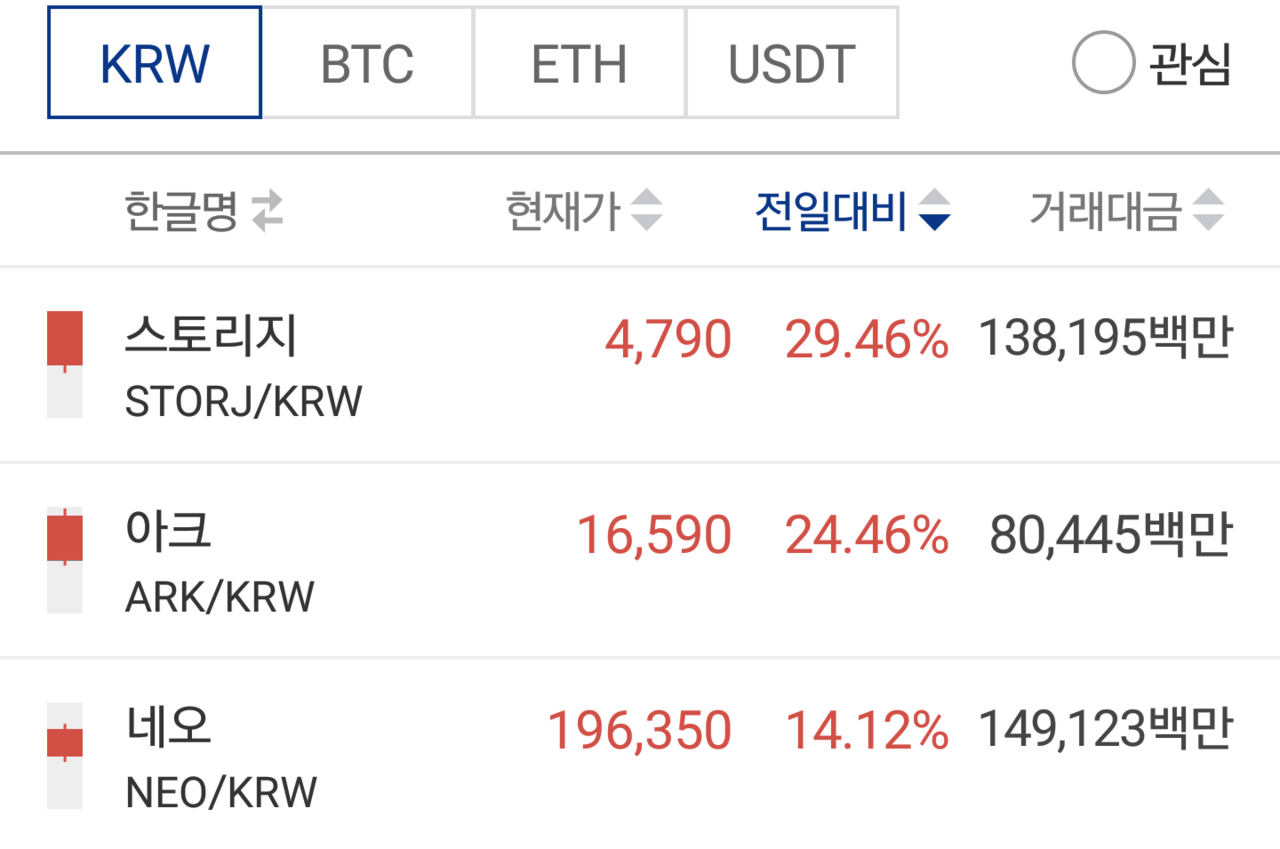Click the 현재가 sort arrows icon
The image size is (1280, 849).
tap(648, 210)
